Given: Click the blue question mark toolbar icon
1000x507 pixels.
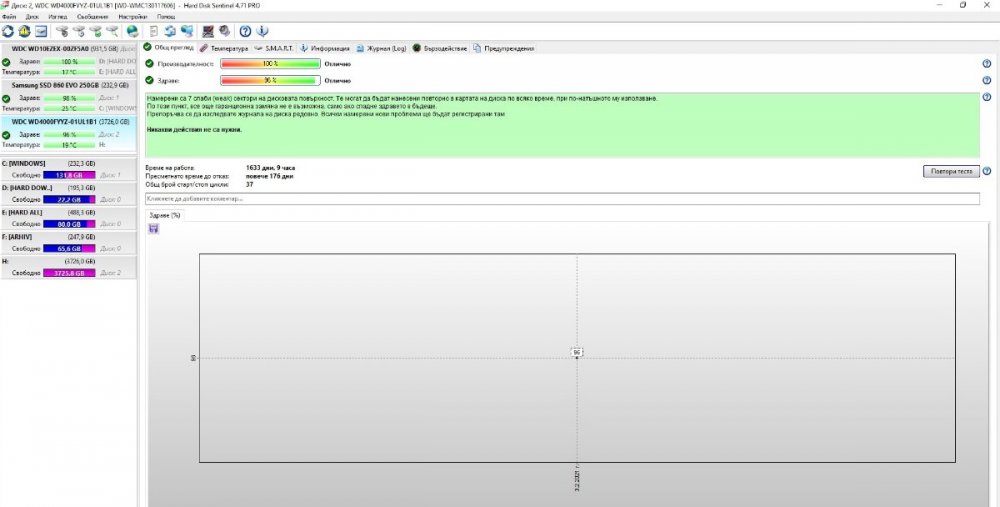Looking at the screenshot, I should (245, 31).
